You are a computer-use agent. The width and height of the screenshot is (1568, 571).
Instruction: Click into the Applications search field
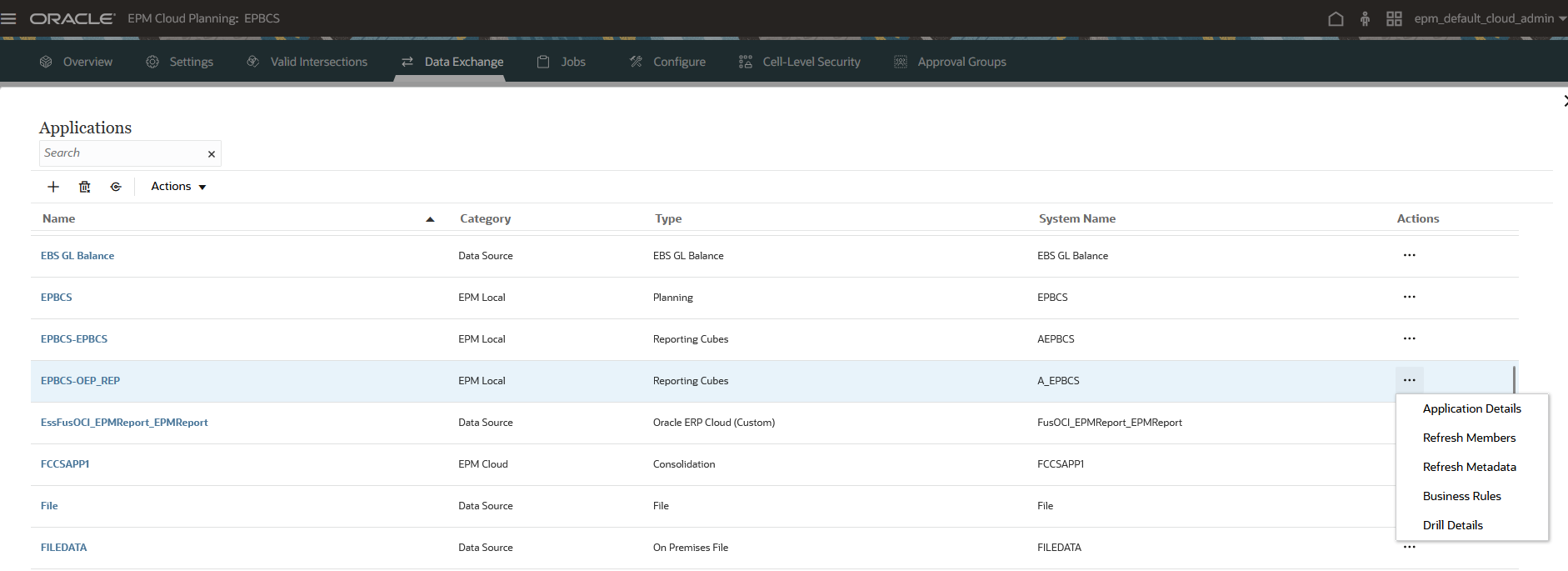point(122,153)
